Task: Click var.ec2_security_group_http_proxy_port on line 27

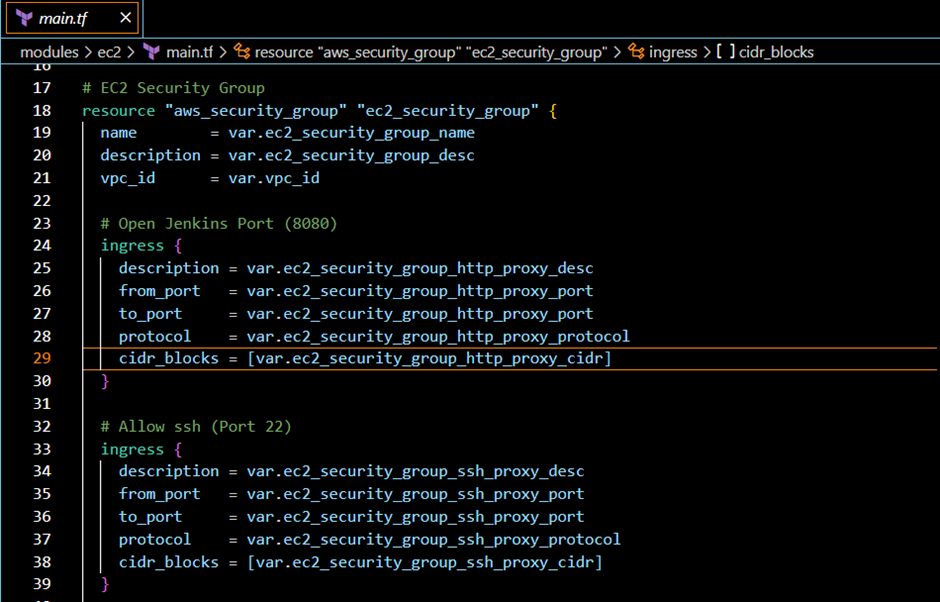Action: 420,314
